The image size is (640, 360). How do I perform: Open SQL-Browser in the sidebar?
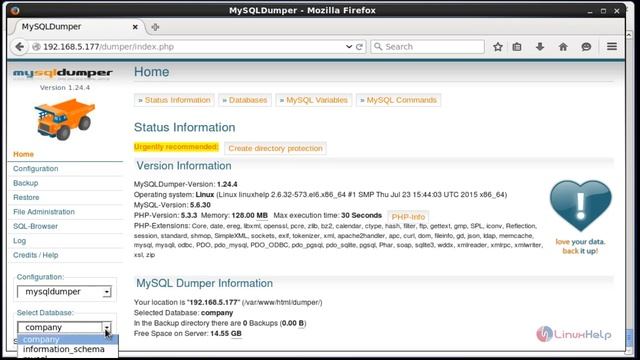[35, 226]
